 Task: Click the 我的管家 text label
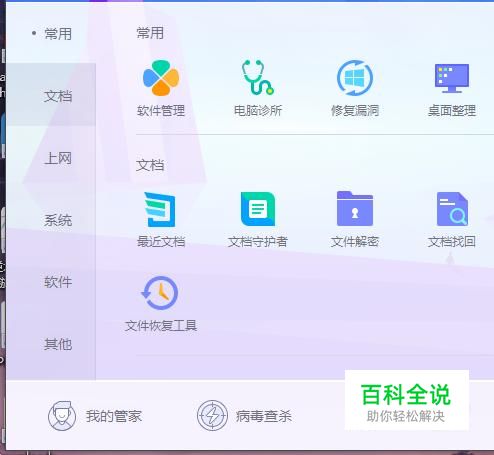[x=114, y=416]
